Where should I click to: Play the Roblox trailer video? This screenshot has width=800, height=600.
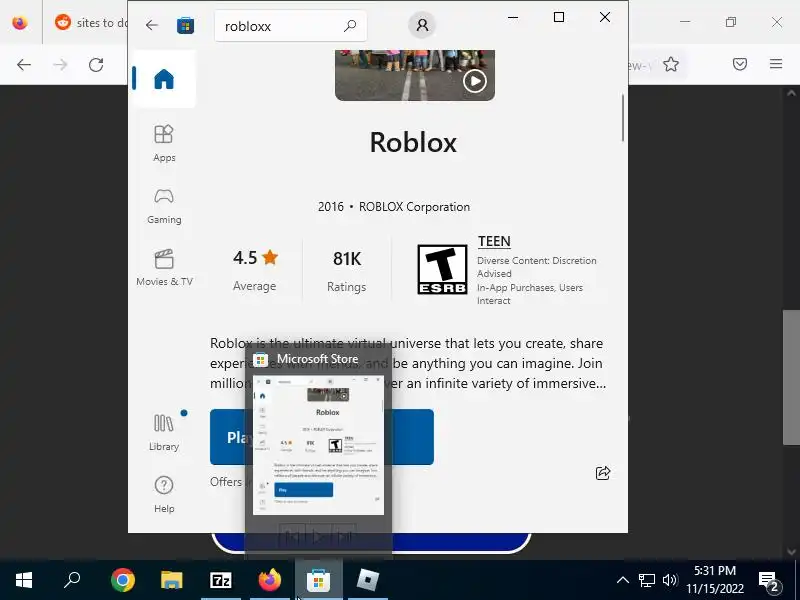tap(474, 81)
